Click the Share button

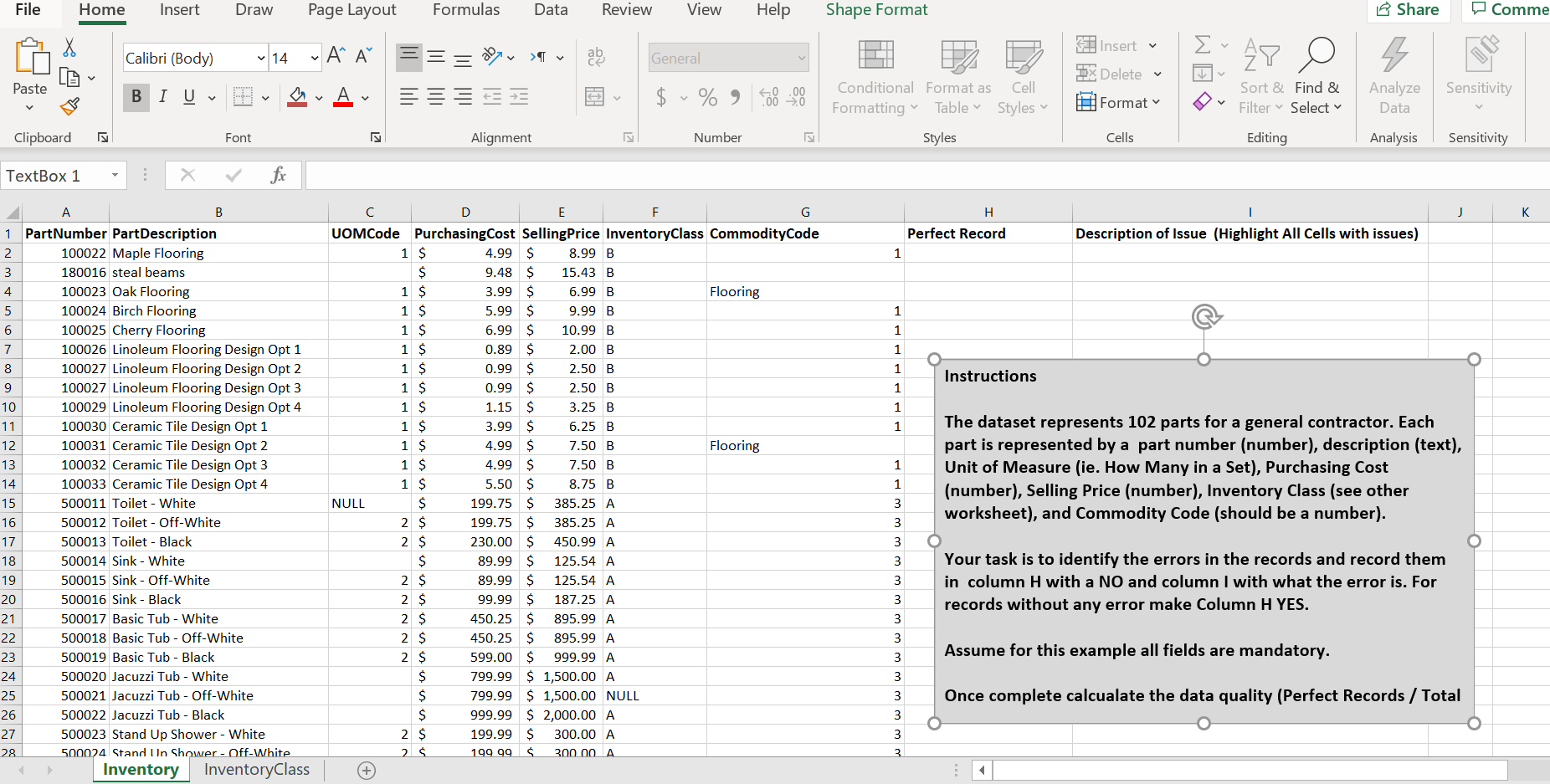(x=1408, y=10)
